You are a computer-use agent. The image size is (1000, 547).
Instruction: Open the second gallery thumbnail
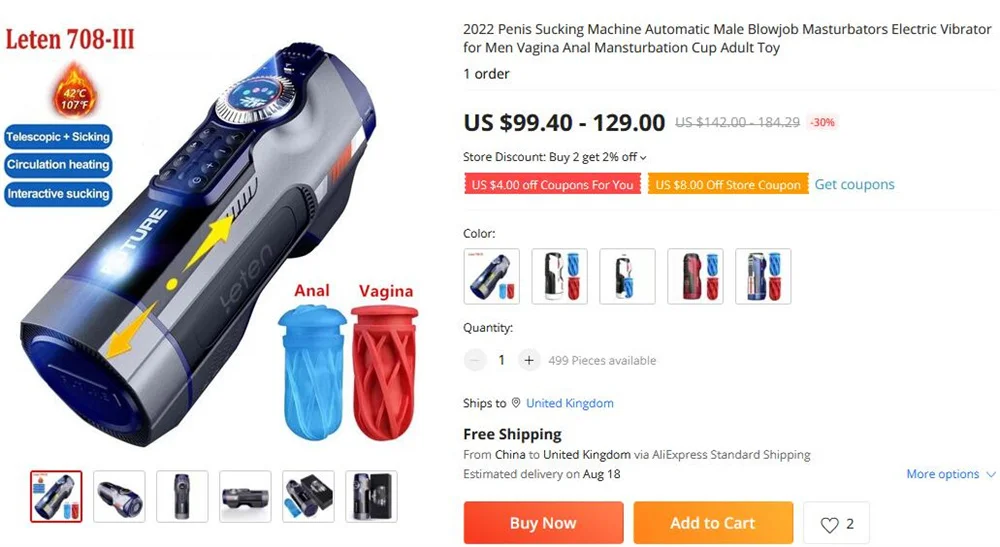[x=119, y=497]
